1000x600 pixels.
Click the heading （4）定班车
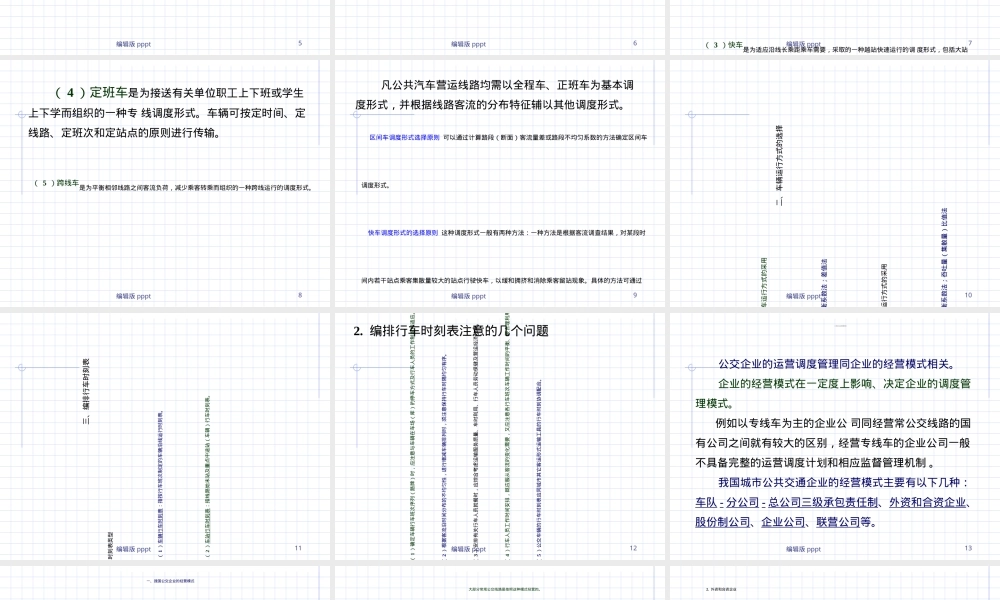click(x=91, y=92)
